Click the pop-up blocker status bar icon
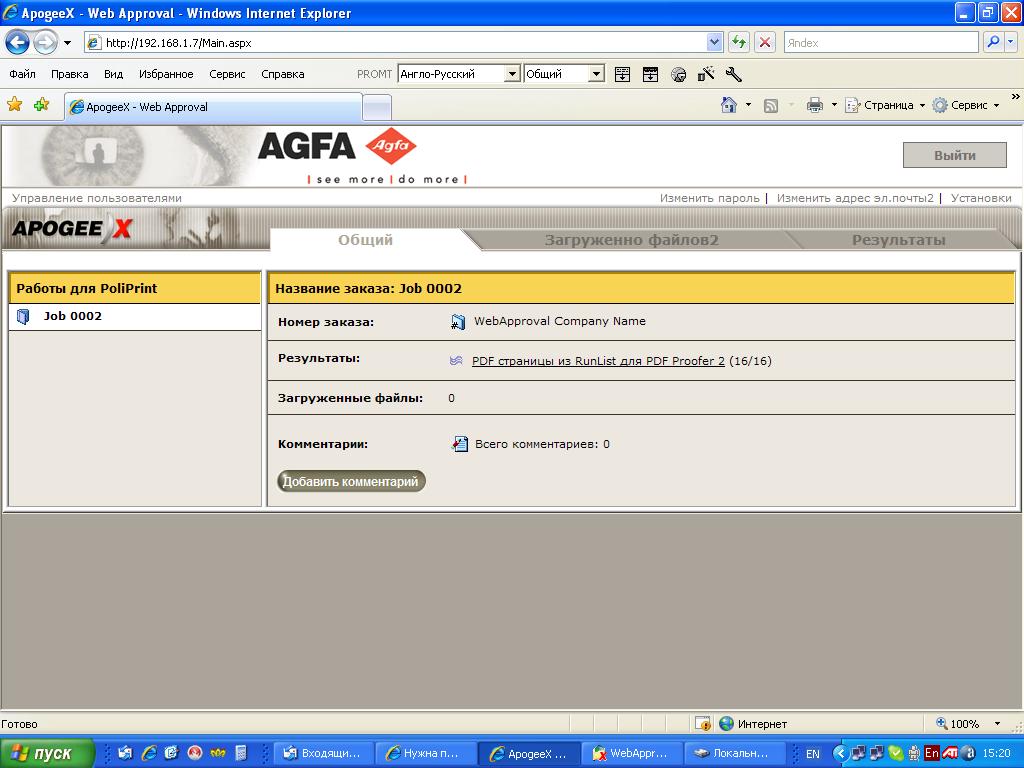Image resolution: width=1024 pixels, height=768 pixels. pyautogui.click(x=703, y=724)
